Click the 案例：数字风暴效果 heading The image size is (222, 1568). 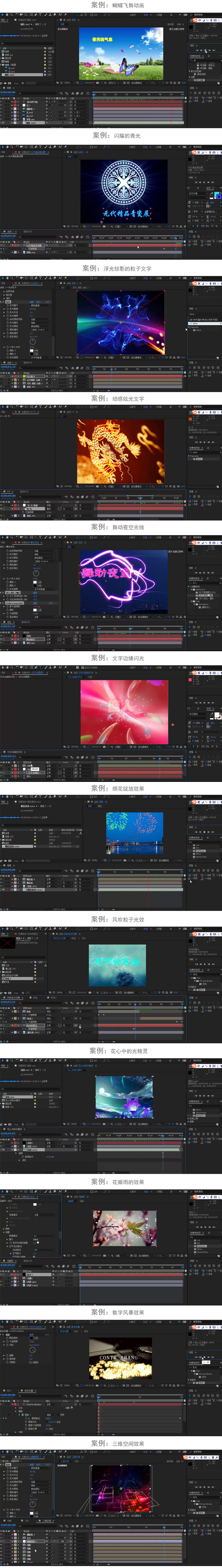click(118, 1312)
